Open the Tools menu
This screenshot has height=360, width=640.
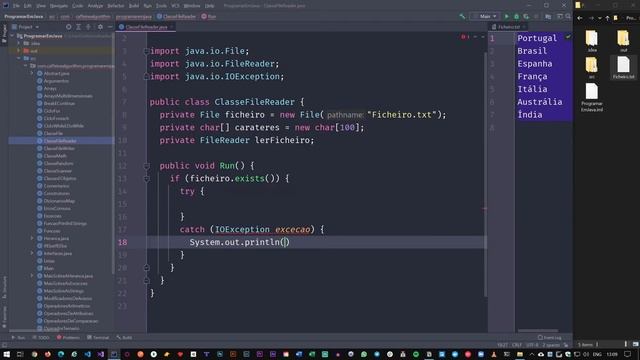pos(161,6)
